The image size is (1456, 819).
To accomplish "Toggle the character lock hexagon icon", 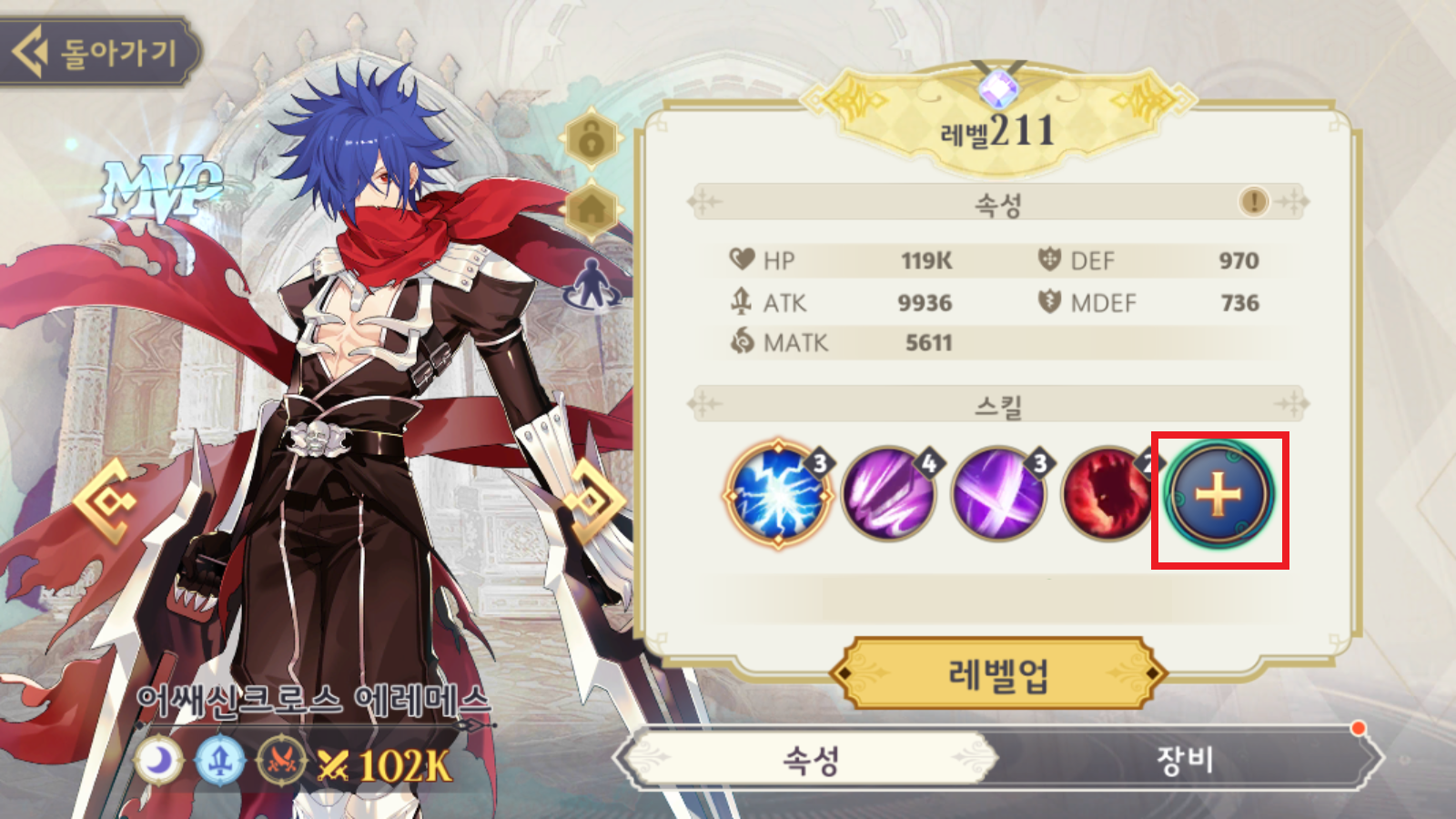I will (x=592, y=141).
